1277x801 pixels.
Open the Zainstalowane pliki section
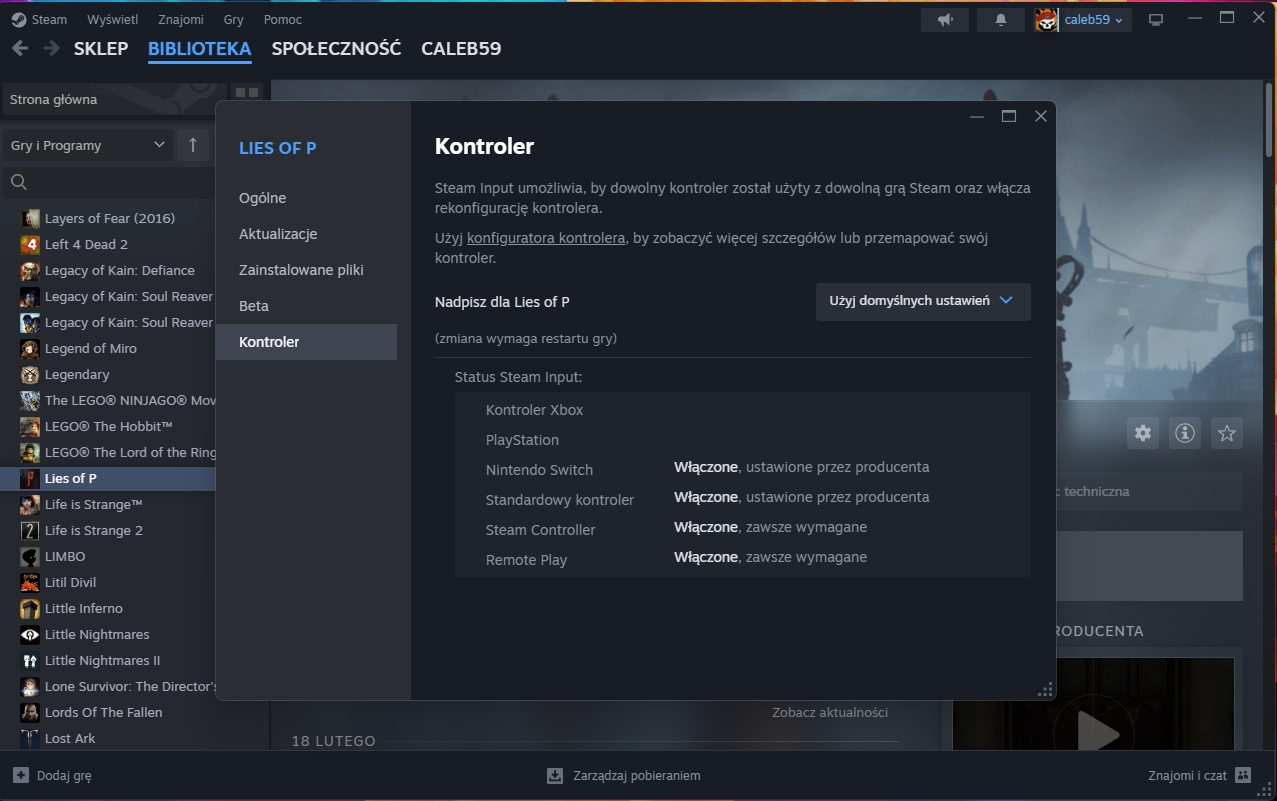[306, 270]
